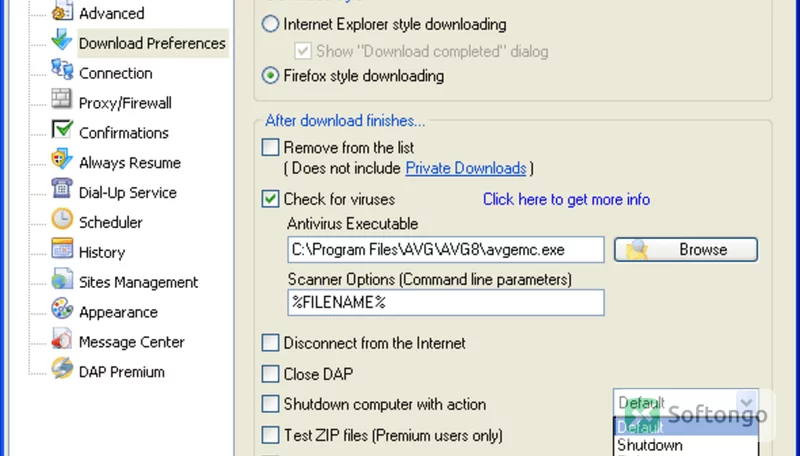Click the Sites Management globe icon
The image size is (800, 456).
tap(62, 278)
